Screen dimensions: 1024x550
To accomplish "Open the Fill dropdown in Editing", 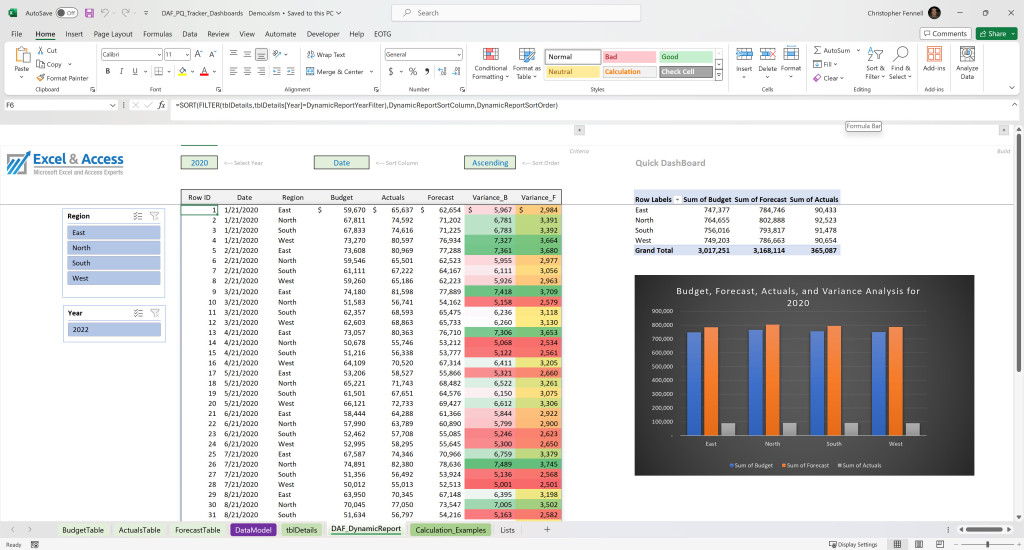I will tap(835, 64).
